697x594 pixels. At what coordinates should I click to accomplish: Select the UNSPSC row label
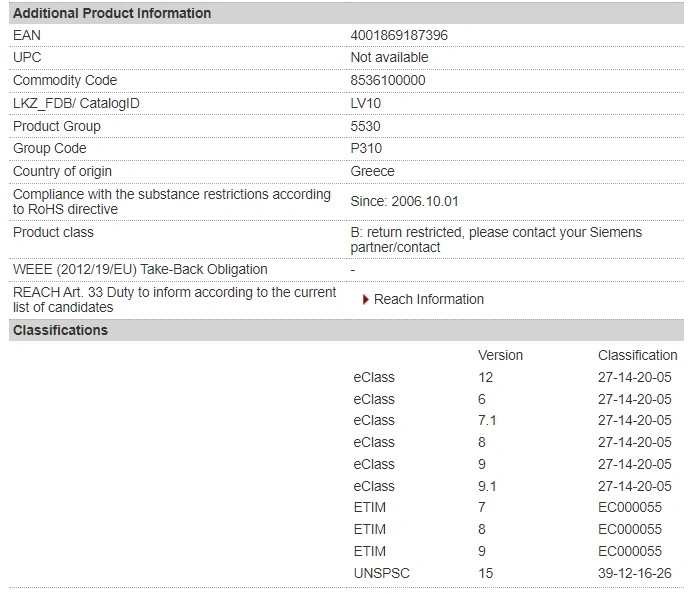382,573
